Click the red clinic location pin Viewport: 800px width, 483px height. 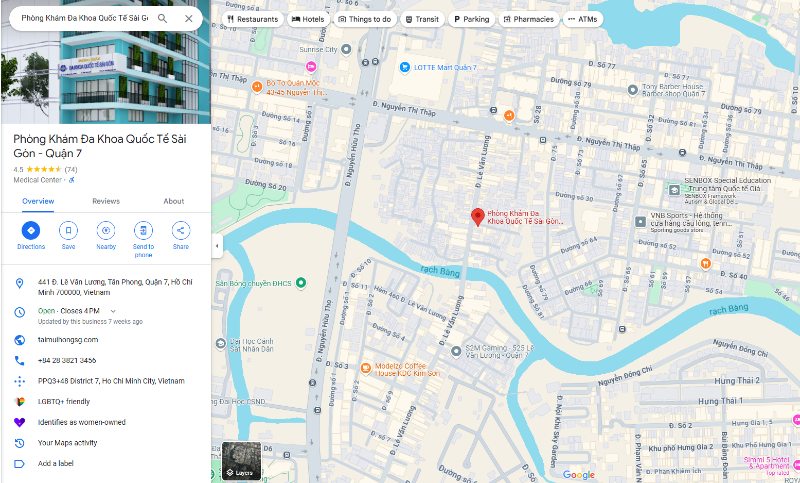pos(478,217)
